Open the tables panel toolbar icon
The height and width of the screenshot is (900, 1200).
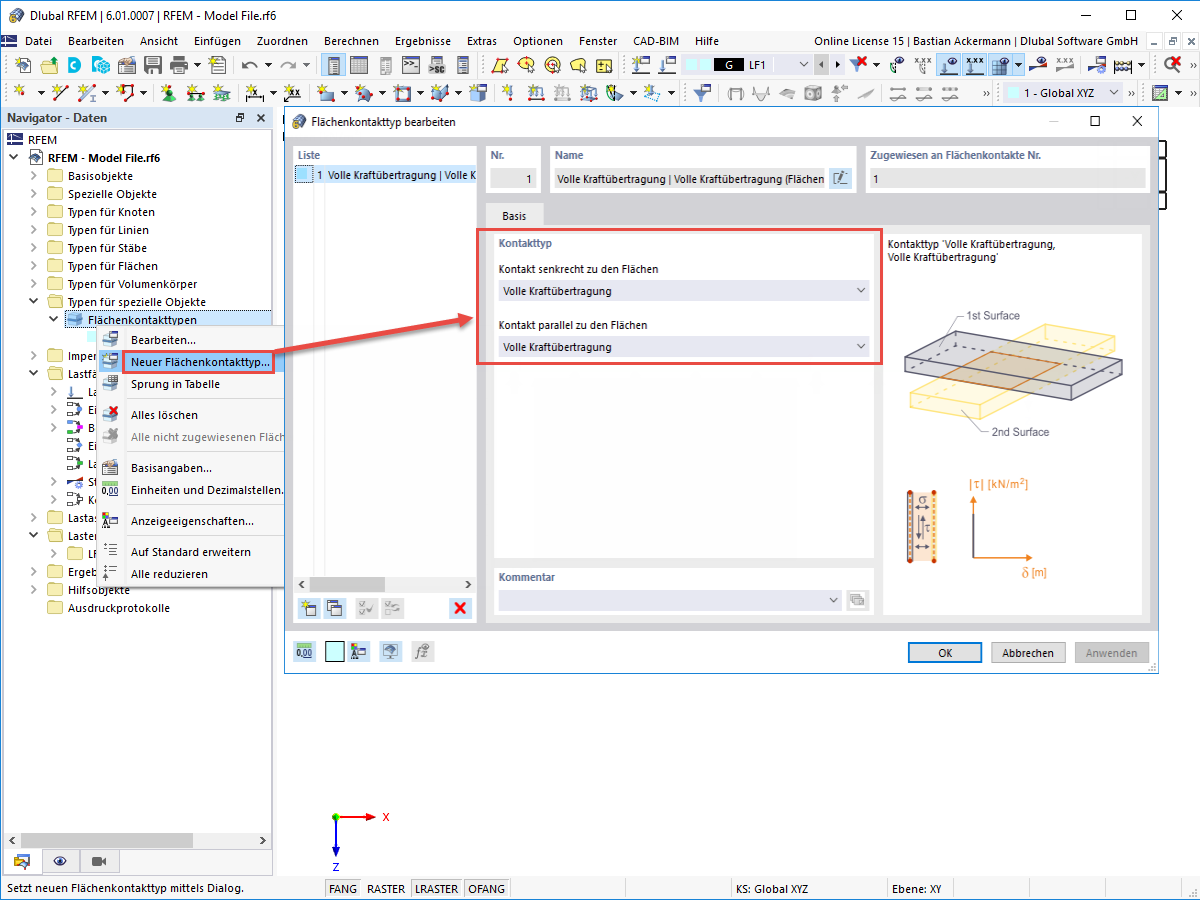click(x=359, y=65)
